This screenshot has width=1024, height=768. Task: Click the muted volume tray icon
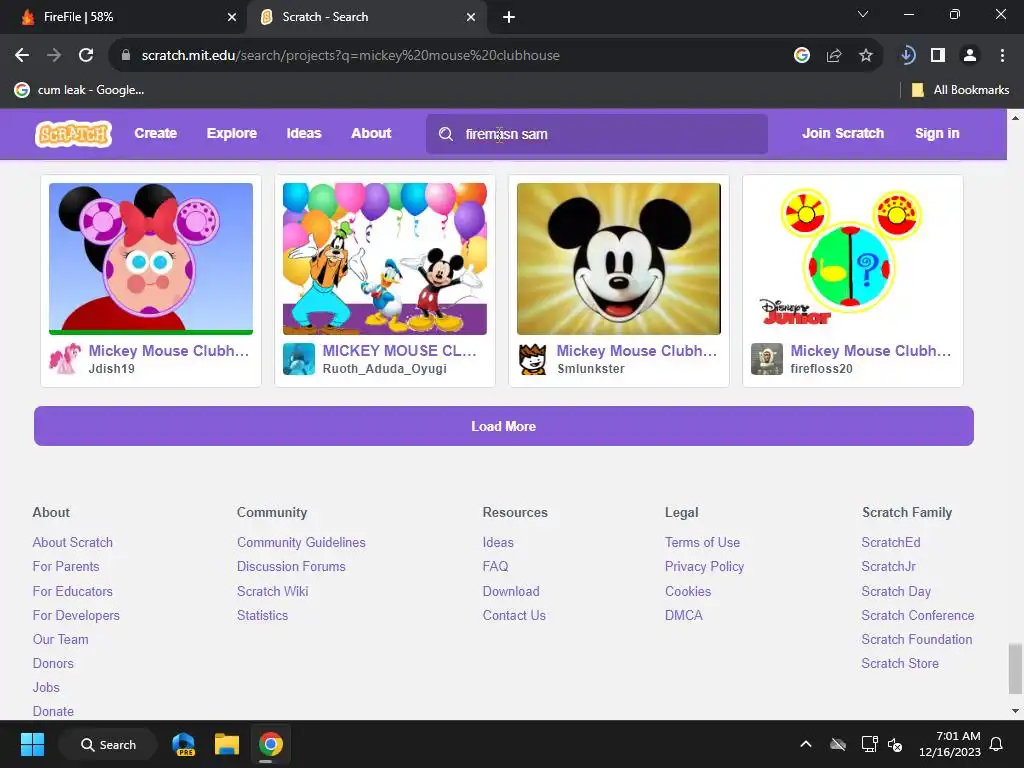(895, 744)
